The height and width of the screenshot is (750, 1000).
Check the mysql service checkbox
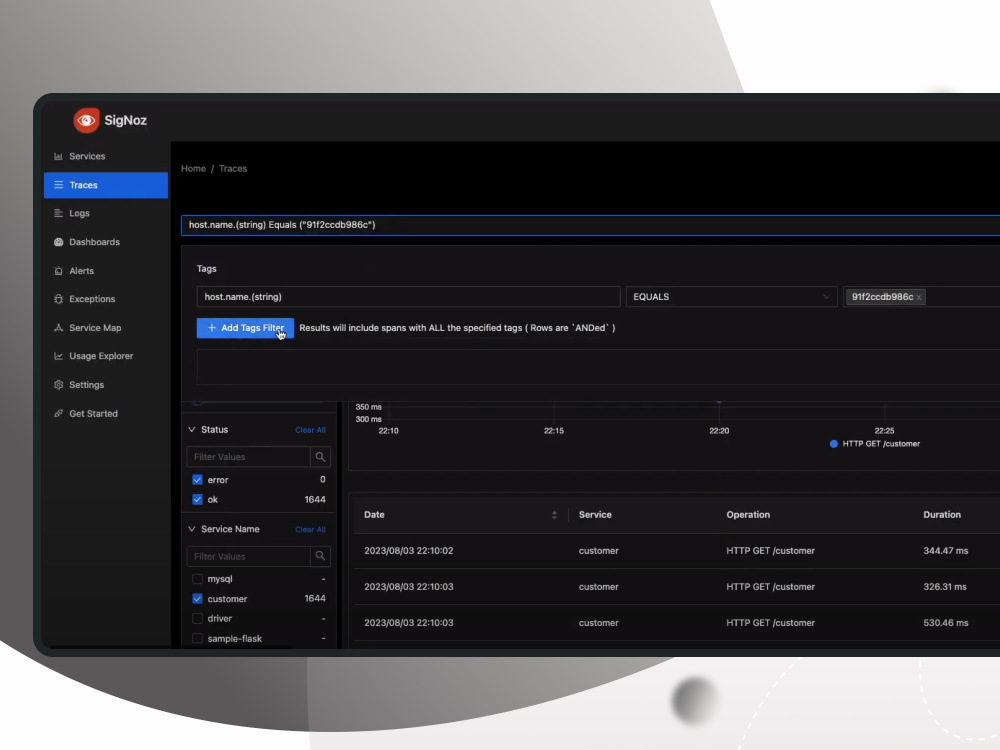pos(197,579)
